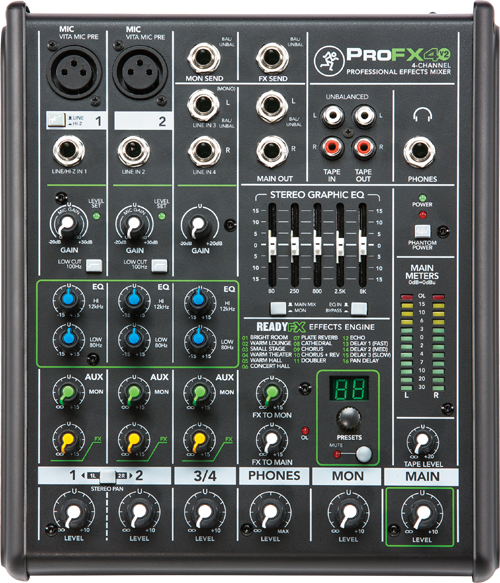The image size is (500, 583).
Task: Click the 80 Hz graphic EQ fader
Action: [x=272, y=245]
